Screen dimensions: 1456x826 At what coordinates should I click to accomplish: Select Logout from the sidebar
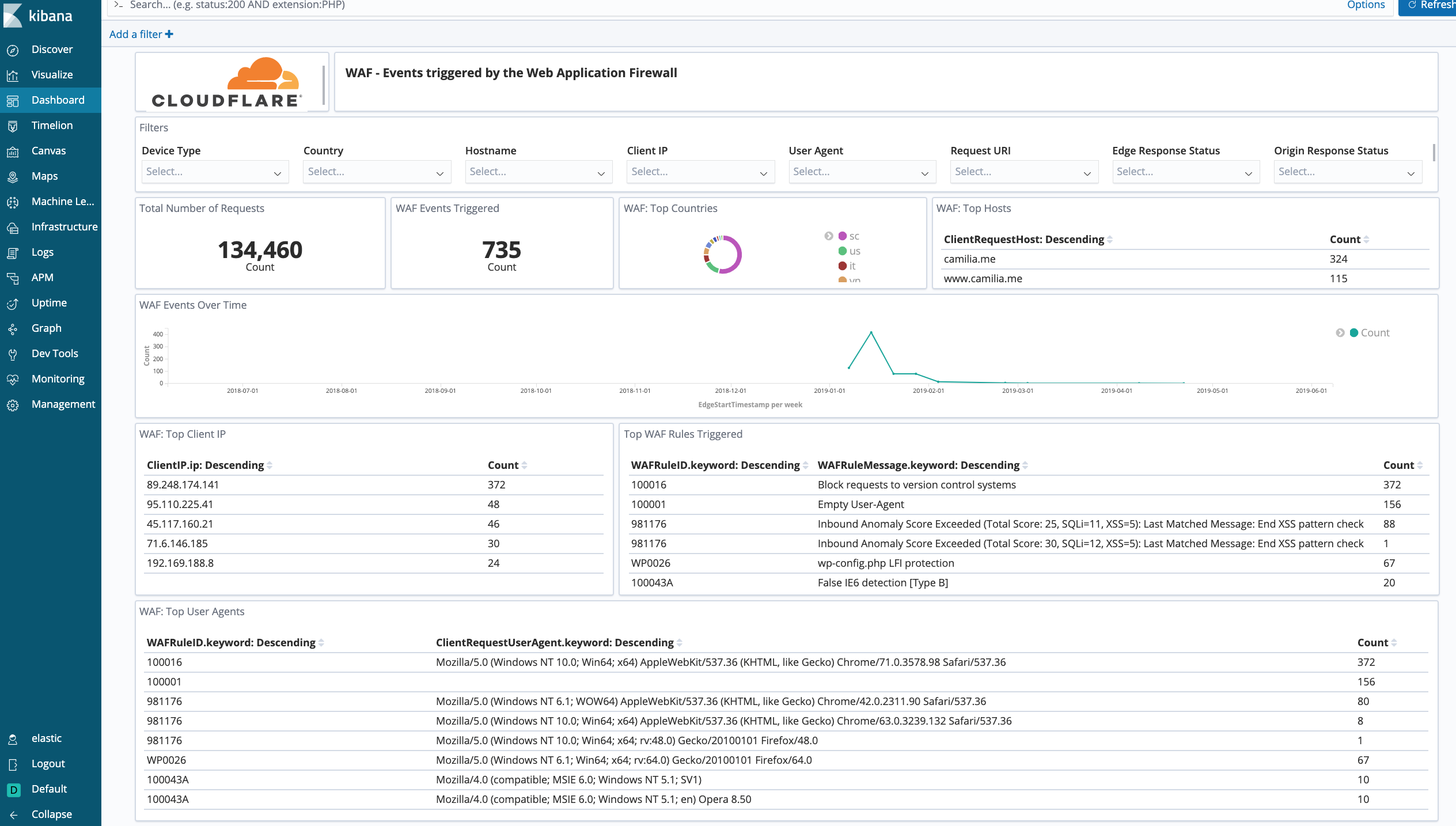[48, 763]
